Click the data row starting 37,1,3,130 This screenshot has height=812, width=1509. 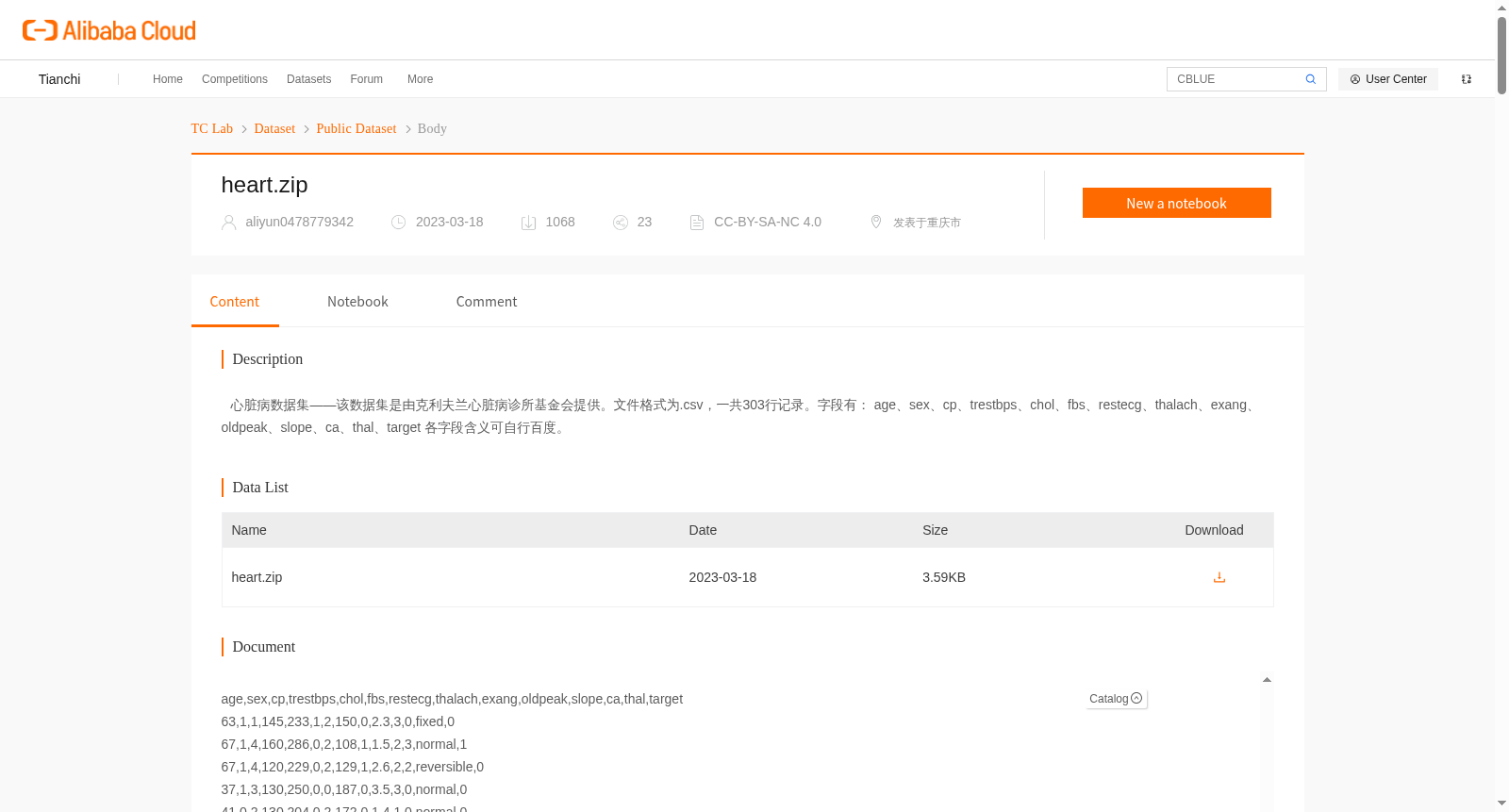tap(344, 789)
